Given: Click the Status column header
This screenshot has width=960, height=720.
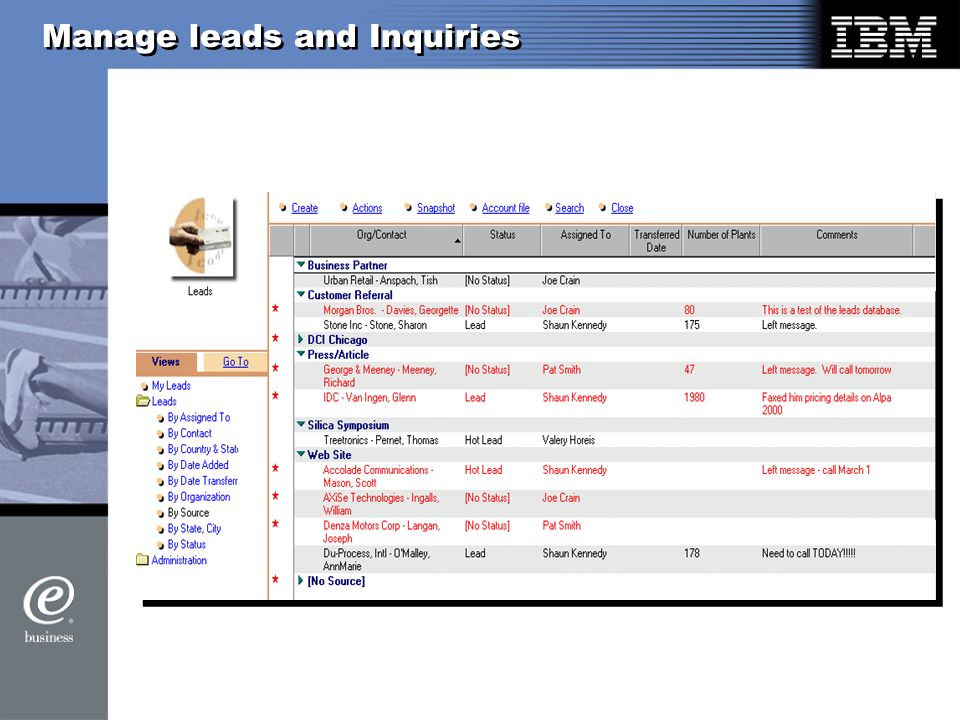Looking at the screenshot, I should (502, 240).
